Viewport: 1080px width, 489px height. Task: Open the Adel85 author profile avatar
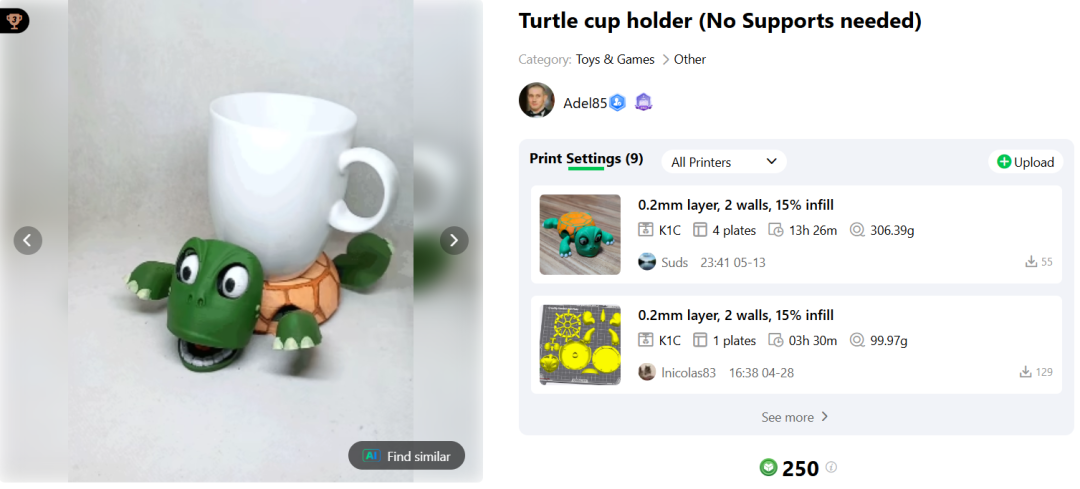click(536, 101)
